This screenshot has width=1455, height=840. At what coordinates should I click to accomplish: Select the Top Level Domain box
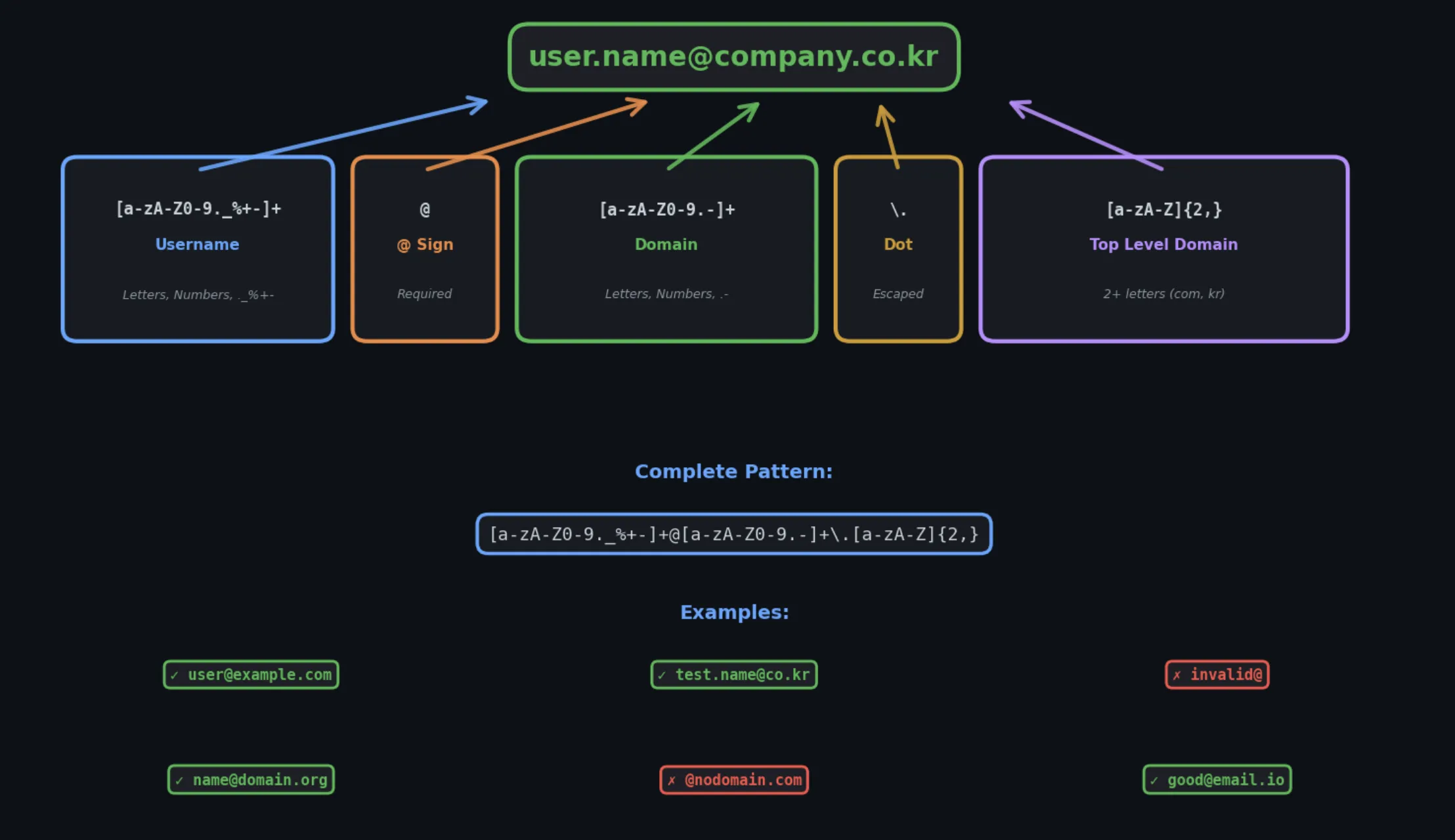[x=1163, y=249]
